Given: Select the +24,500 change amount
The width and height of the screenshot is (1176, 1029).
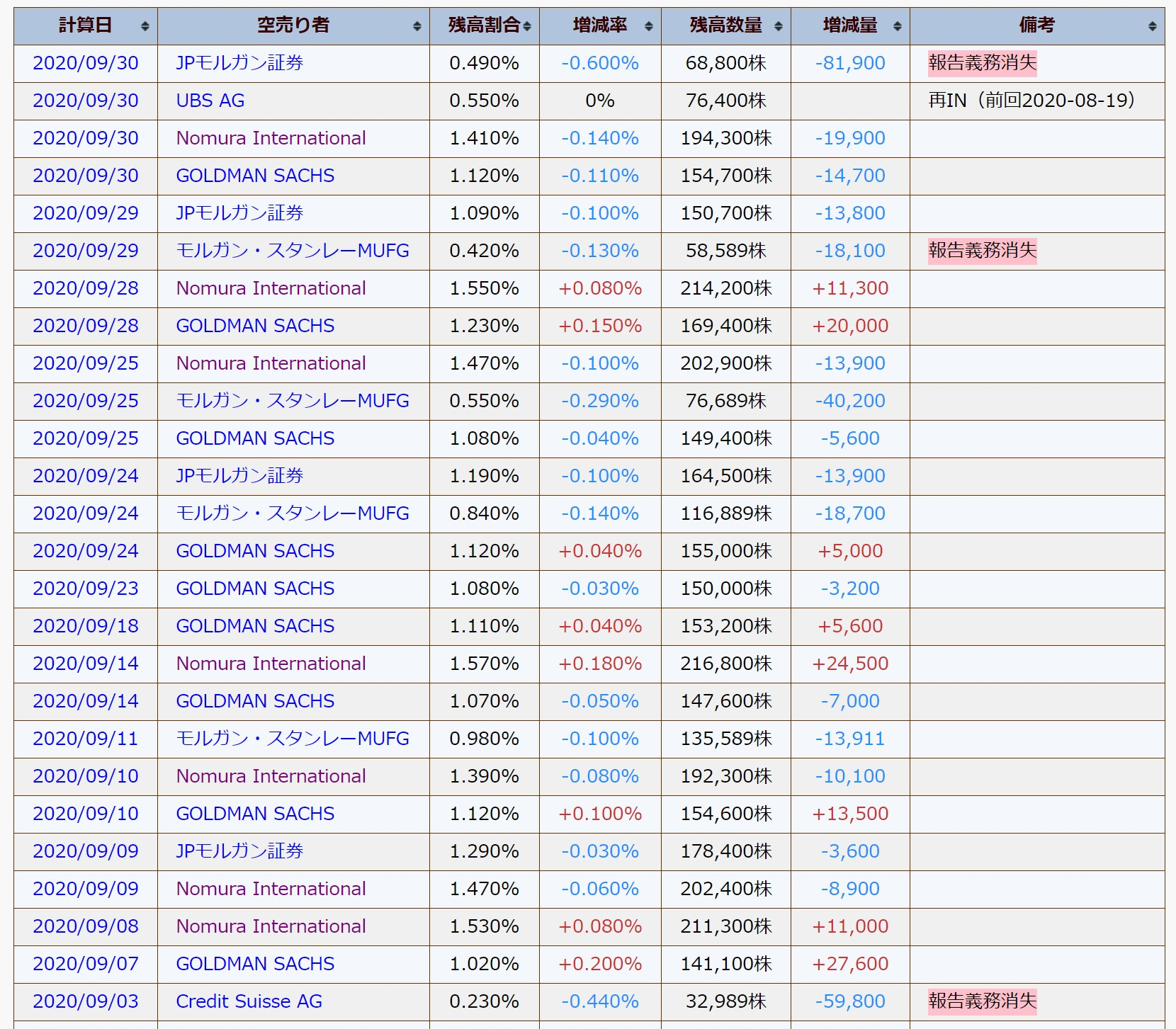Looking at the screenshot, I should [850, 664].
